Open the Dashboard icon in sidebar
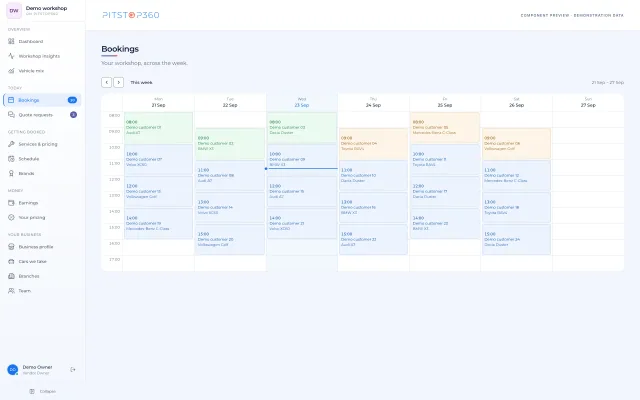640x400 pixels. pos(11,41)
